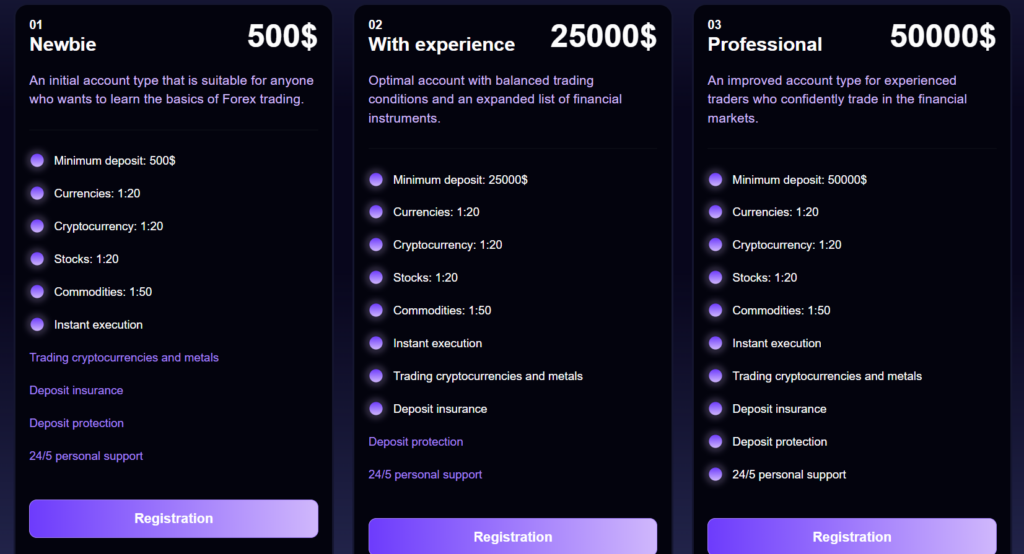The height and width of the screenshot is (554, 1024).
Task: Select Registration for the Professional plan
Action: [x=851, y=536]
